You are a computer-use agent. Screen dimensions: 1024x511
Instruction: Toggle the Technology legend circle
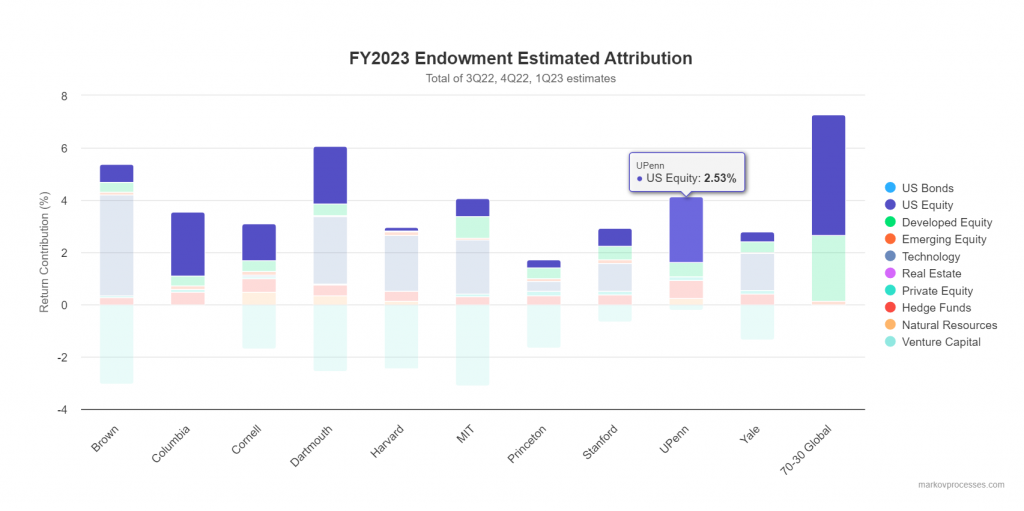tap(889, 256)
